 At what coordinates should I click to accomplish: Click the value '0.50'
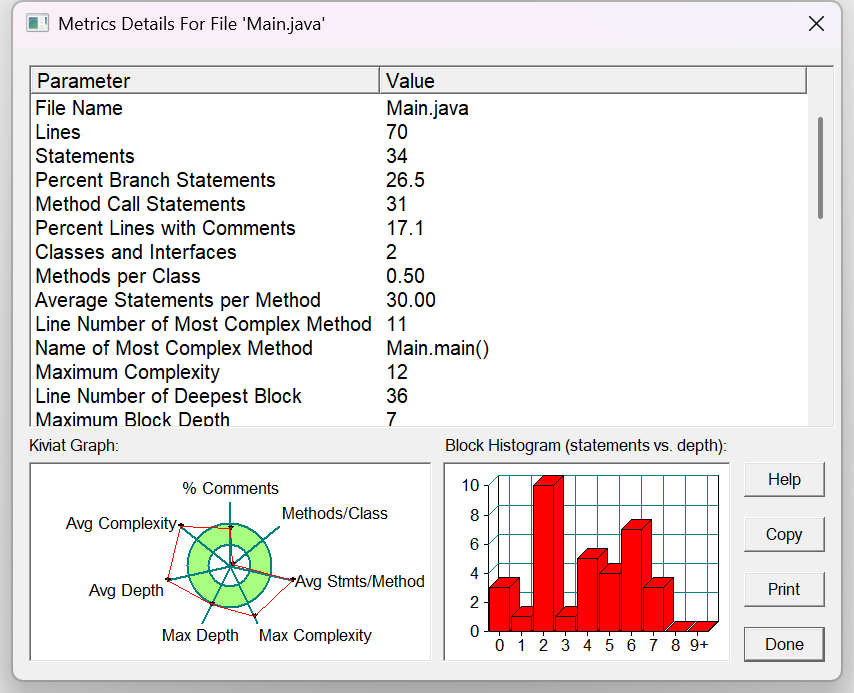pyautogui.click(x=405, y=276)
